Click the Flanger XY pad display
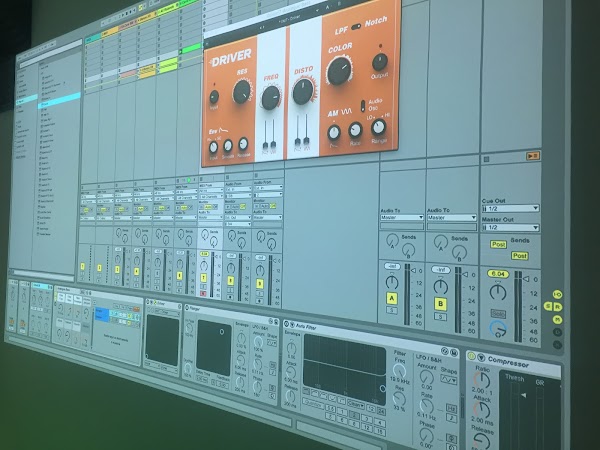 (x=214, y=347)
